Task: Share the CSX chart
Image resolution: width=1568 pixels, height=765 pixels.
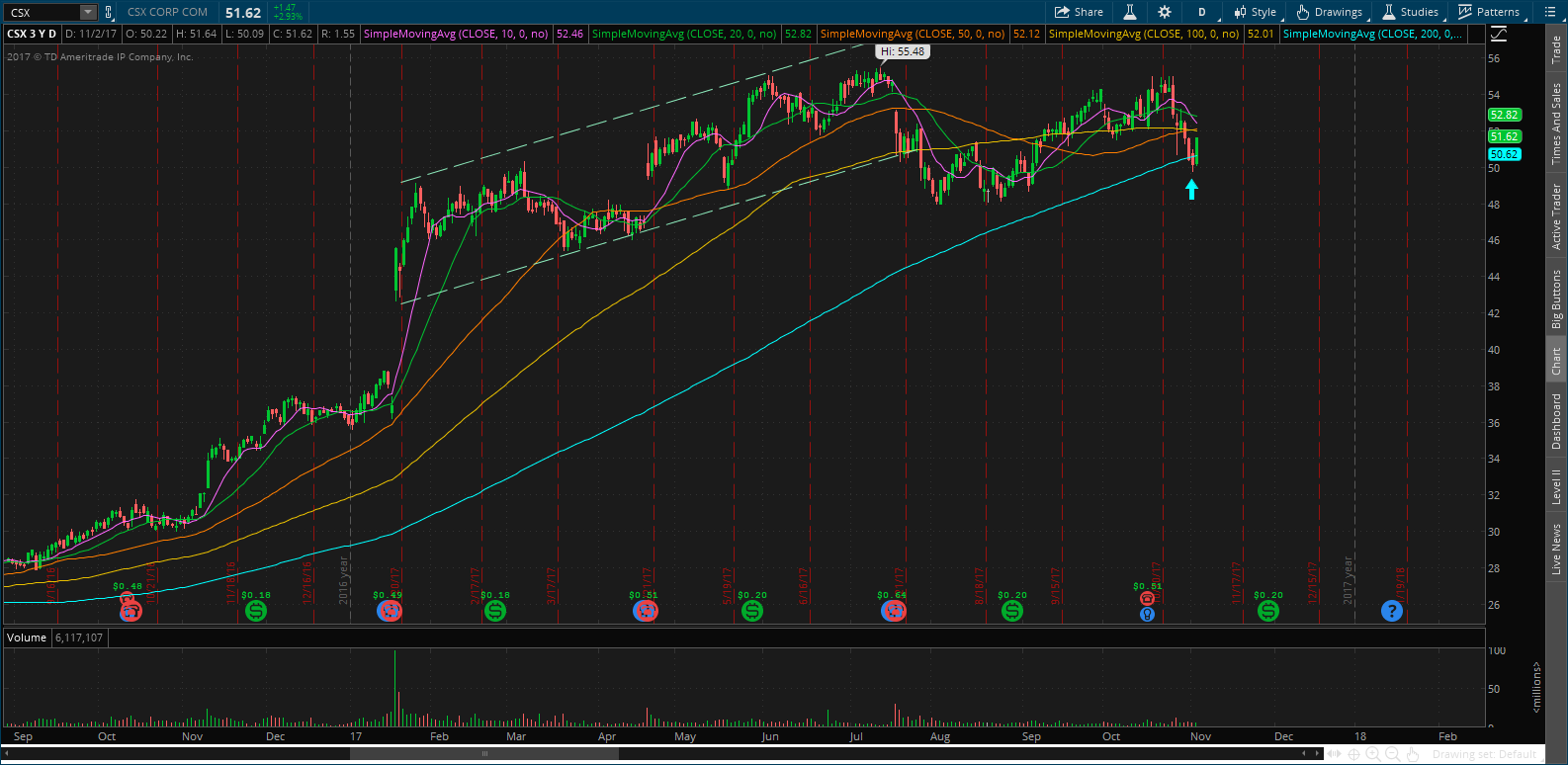Action: pyautogui.click(x=1079, y=12)
